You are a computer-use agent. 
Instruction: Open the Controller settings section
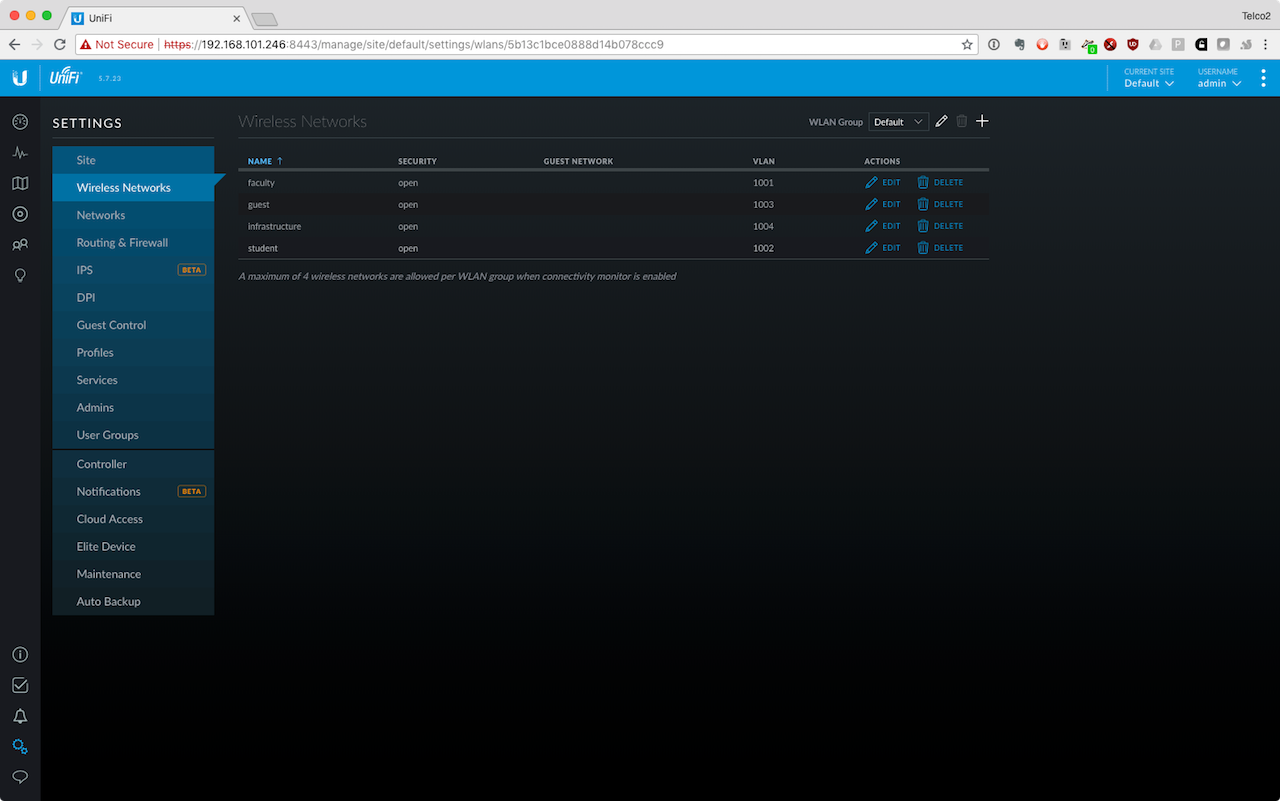[133, 464]
